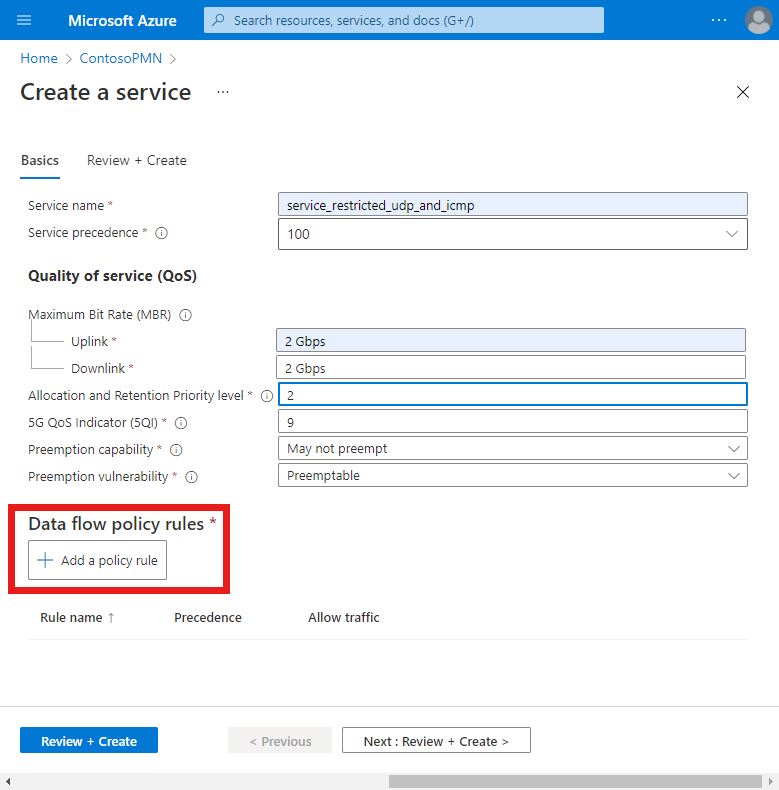This screenshot has width=779, height=790.
Task: Click the Rule name column header
Action: click(71, 618)
